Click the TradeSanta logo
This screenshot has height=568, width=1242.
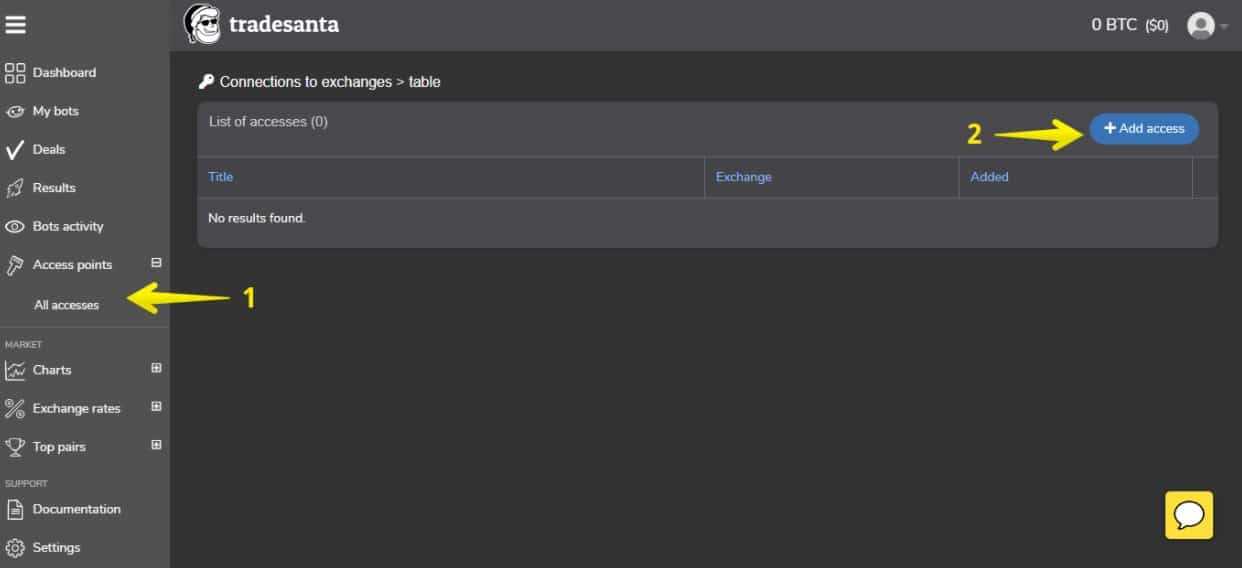pos(262,24)
